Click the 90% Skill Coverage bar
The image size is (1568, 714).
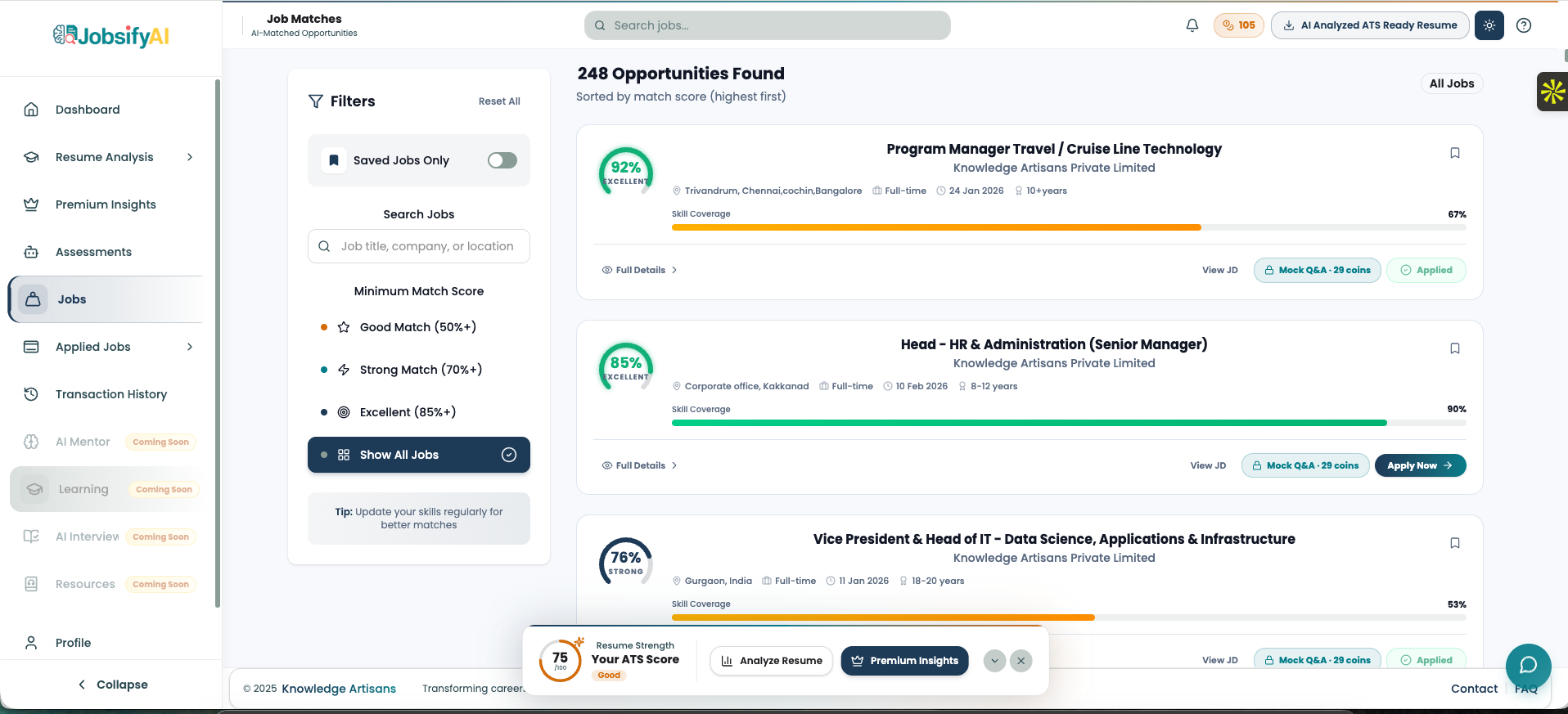pos(1069,423)
